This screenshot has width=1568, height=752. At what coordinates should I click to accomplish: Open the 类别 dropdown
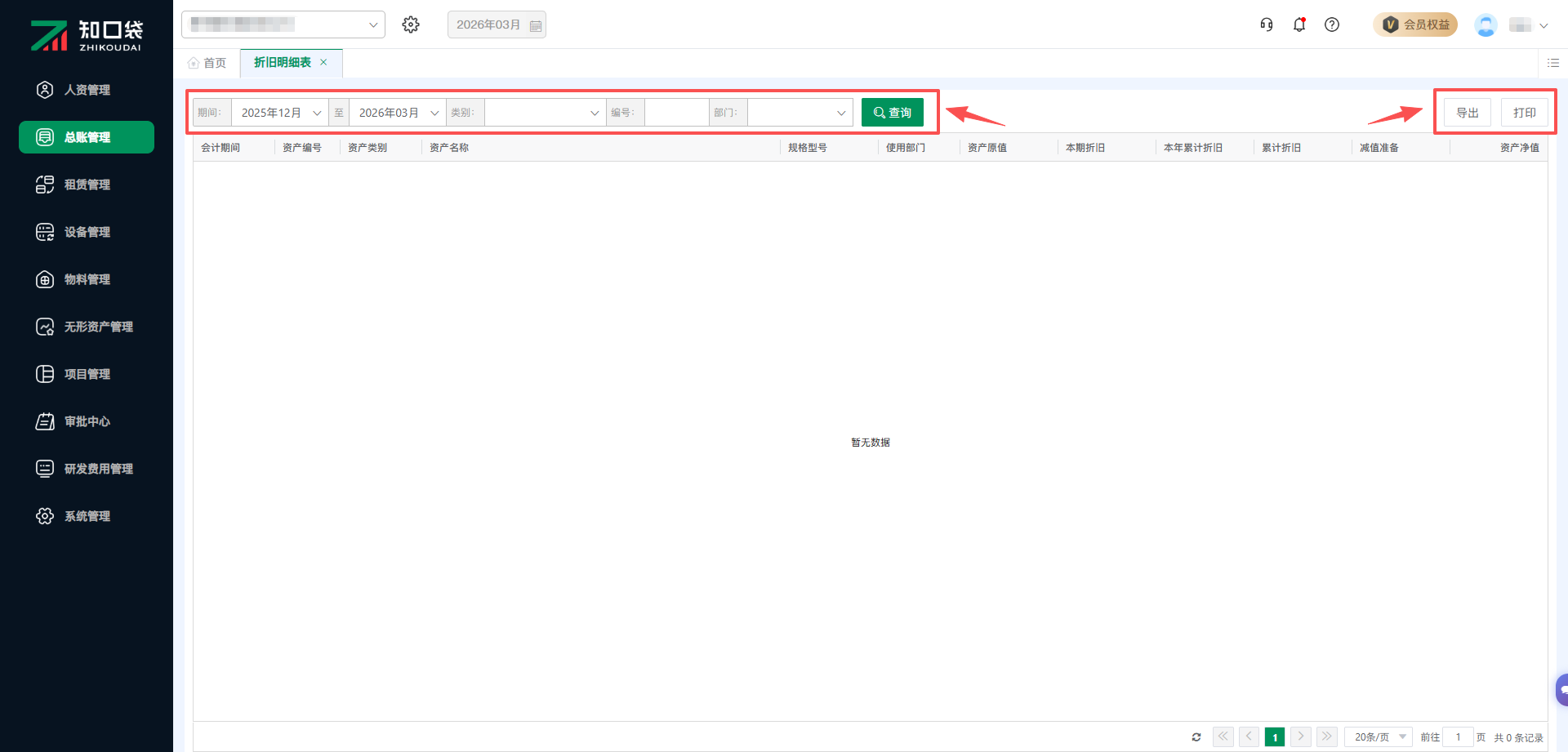[x=546, y=113]
